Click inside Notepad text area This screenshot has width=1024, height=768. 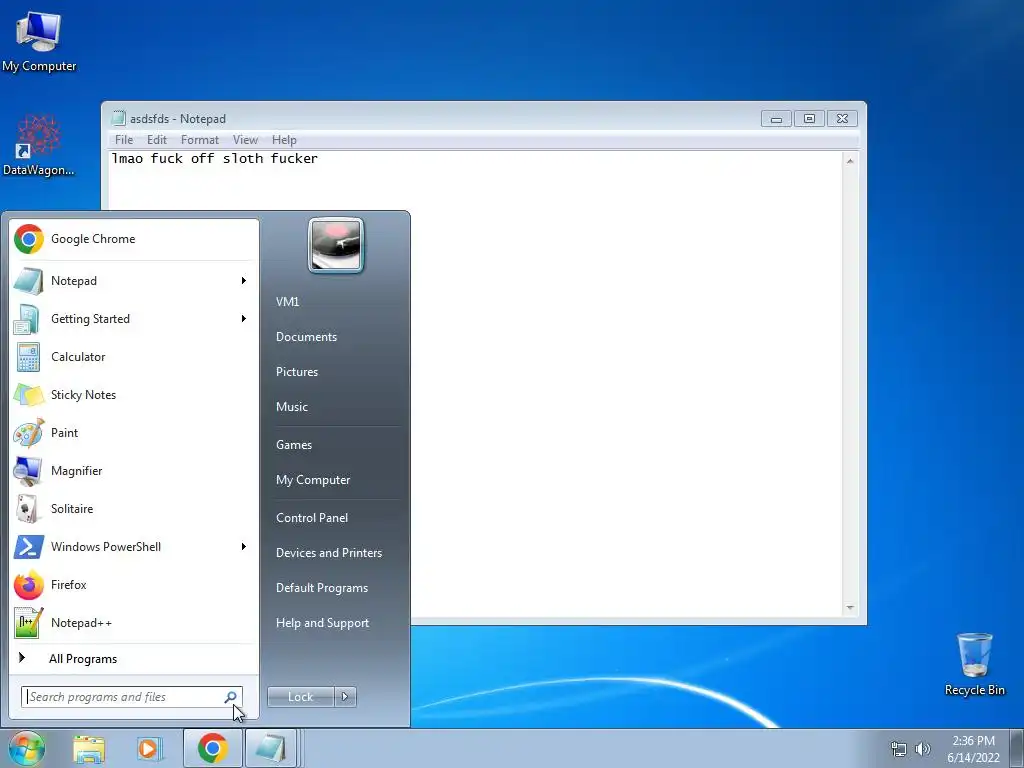click(475, 384)
